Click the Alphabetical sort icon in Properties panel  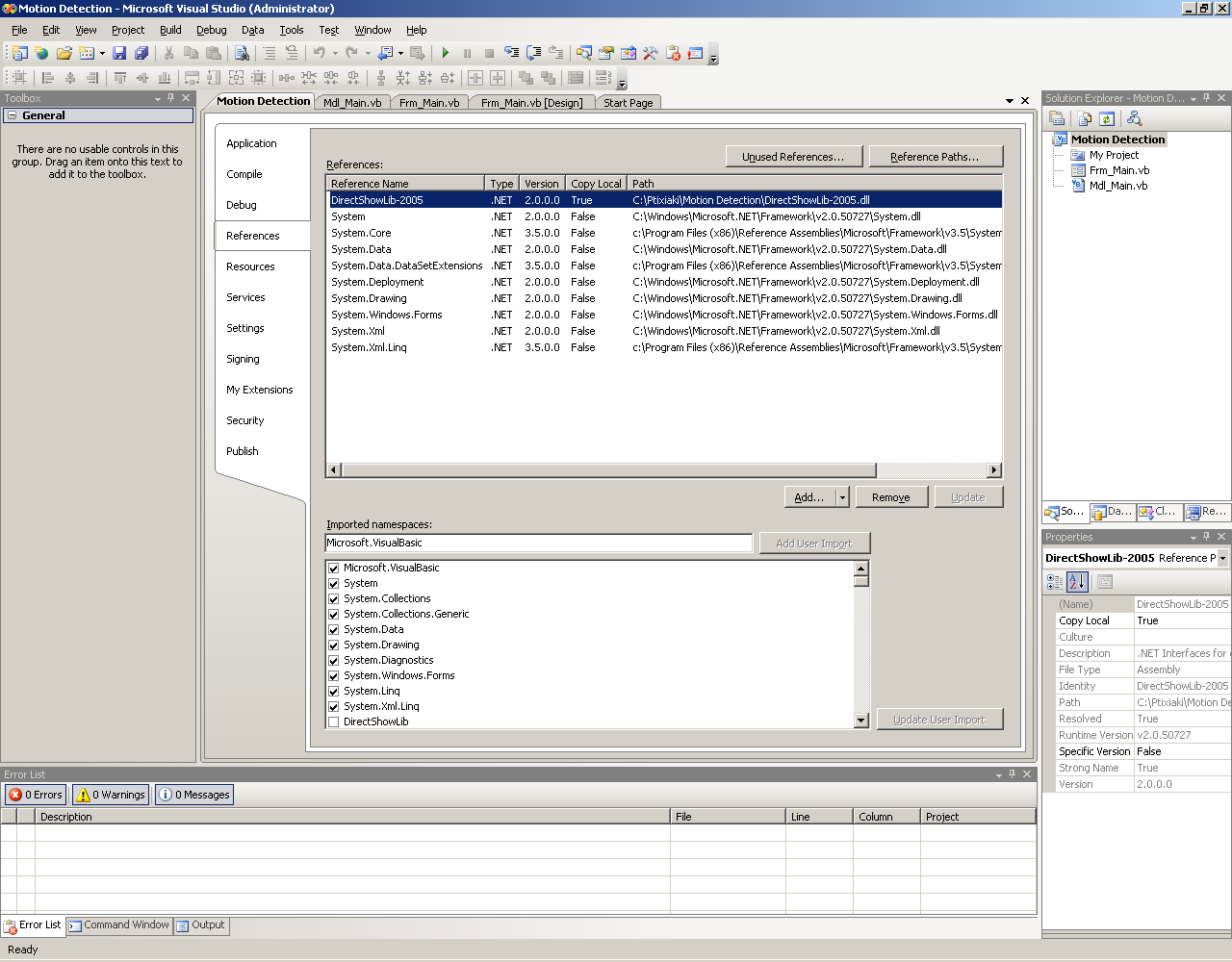click(1077, 582)
